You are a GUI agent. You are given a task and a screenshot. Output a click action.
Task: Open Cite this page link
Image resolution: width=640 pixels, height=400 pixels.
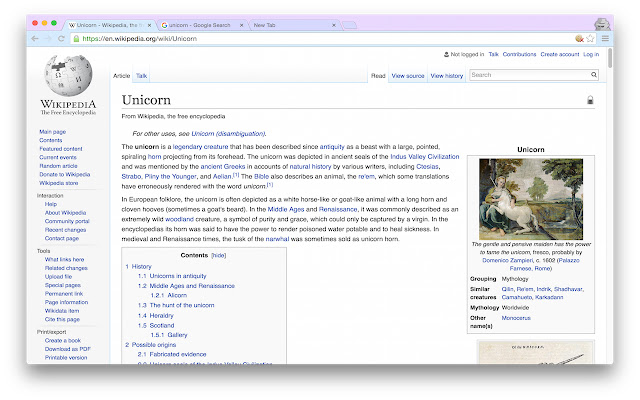point(62,320)
